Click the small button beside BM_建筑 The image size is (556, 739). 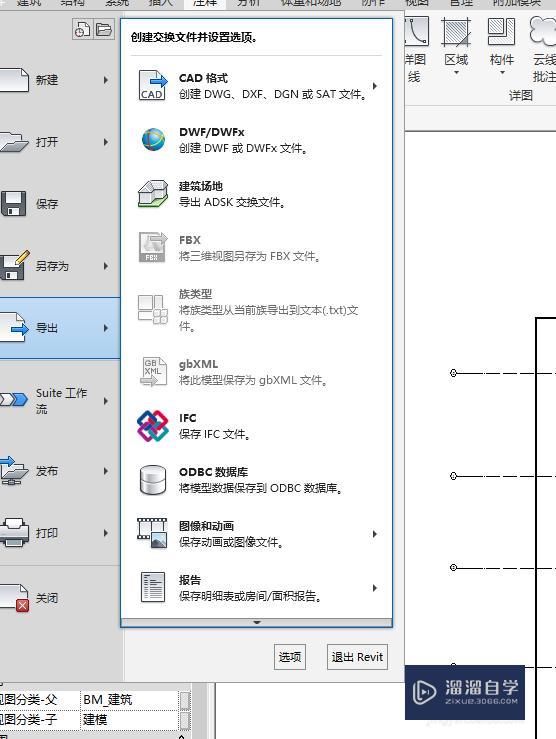point(185,701)
